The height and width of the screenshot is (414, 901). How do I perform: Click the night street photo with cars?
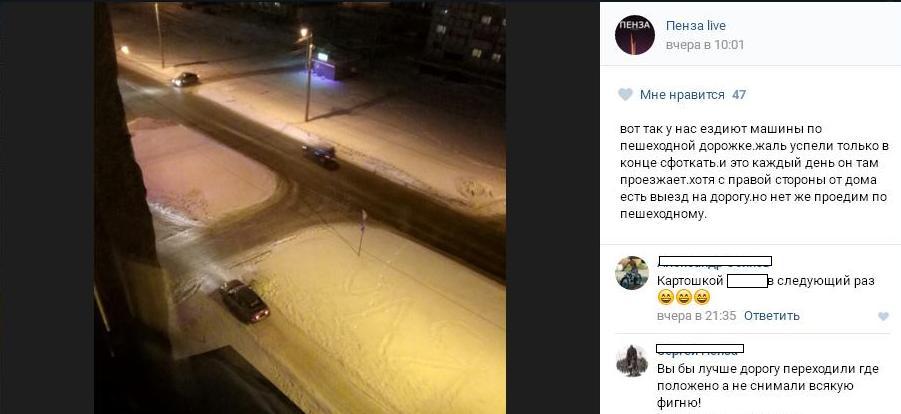tap(300, 207)
